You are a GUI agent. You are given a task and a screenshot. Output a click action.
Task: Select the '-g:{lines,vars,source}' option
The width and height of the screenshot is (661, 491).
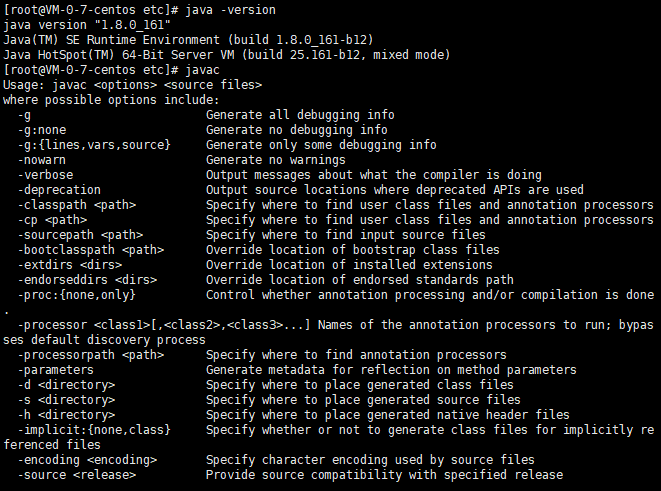94,145
